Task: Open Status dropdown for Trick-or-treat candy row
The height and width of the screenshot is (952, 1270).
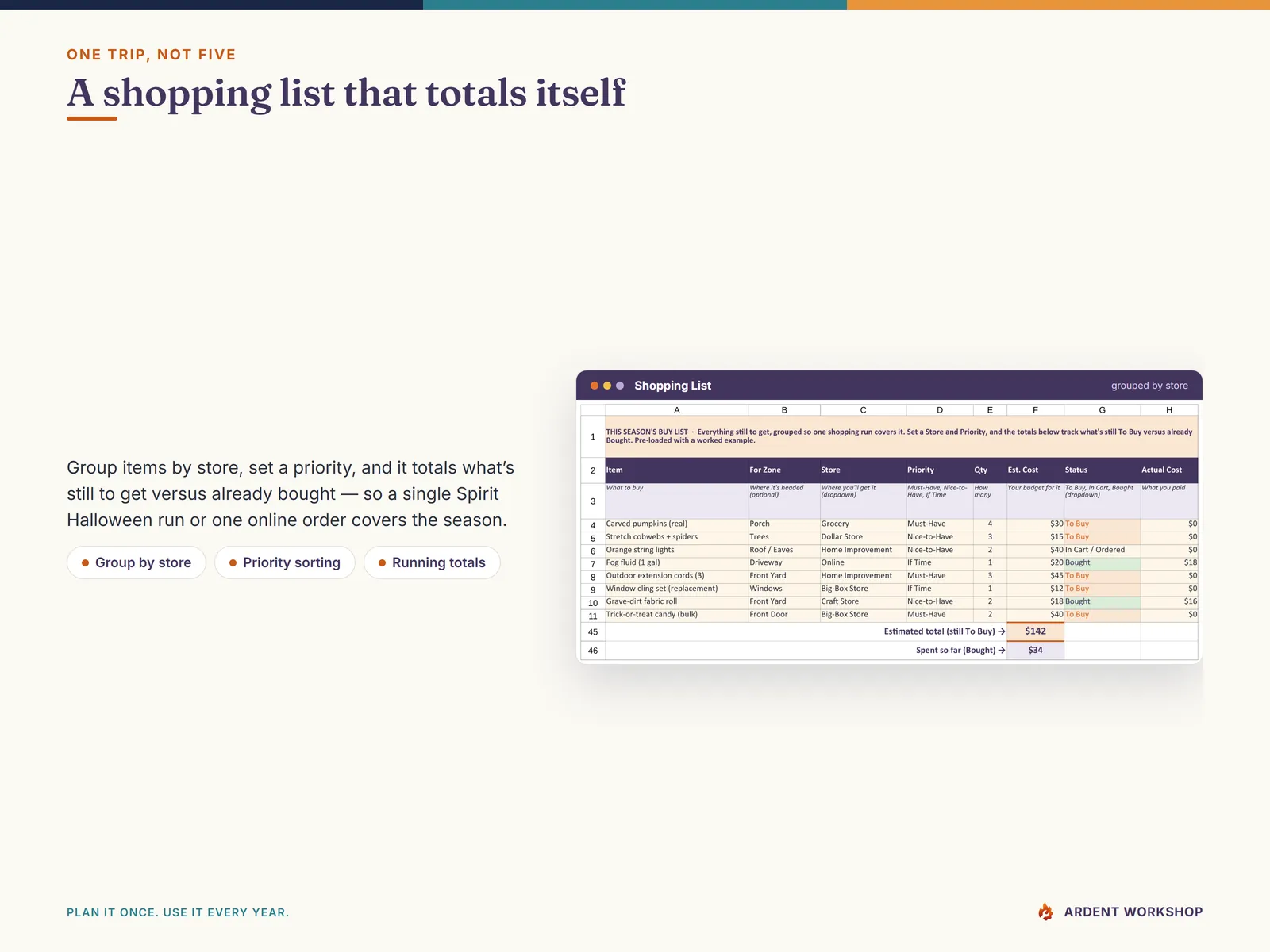Action: [x=1102, y=614]
